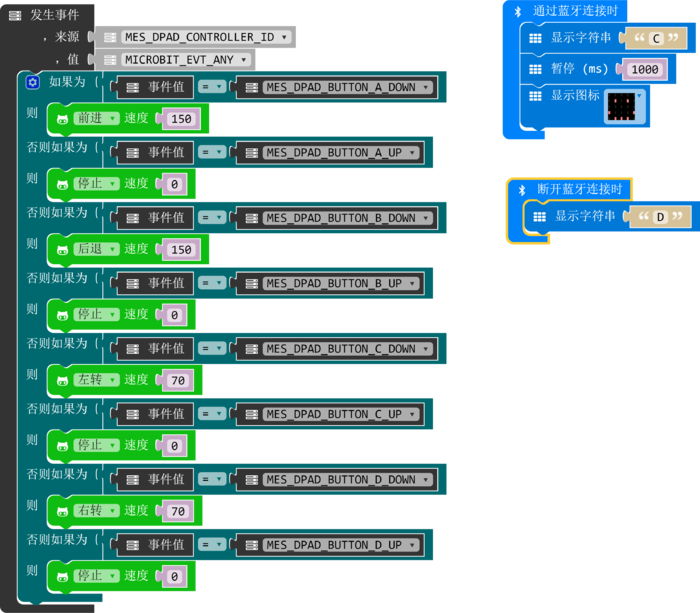Click the 事件值 icon in BUTTON_C_DOWN row

coord(133,349)
